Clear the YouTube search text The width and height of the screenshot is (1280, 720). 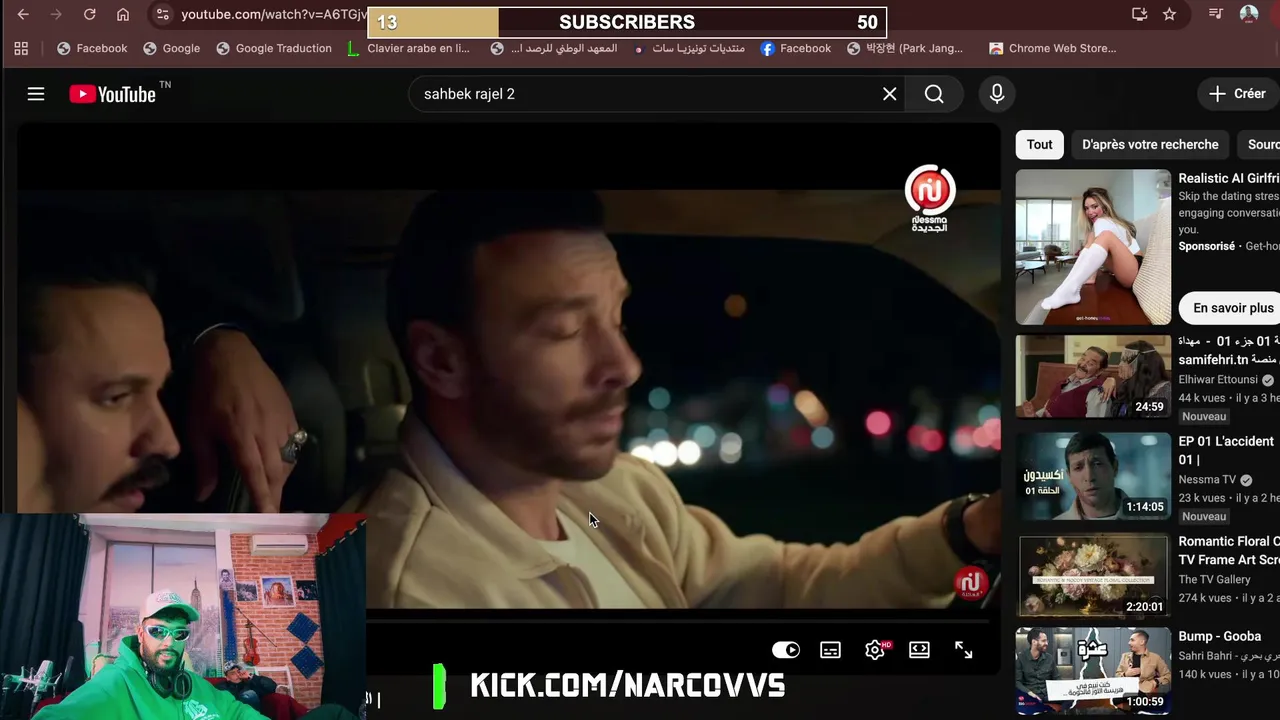pos(889,94)
